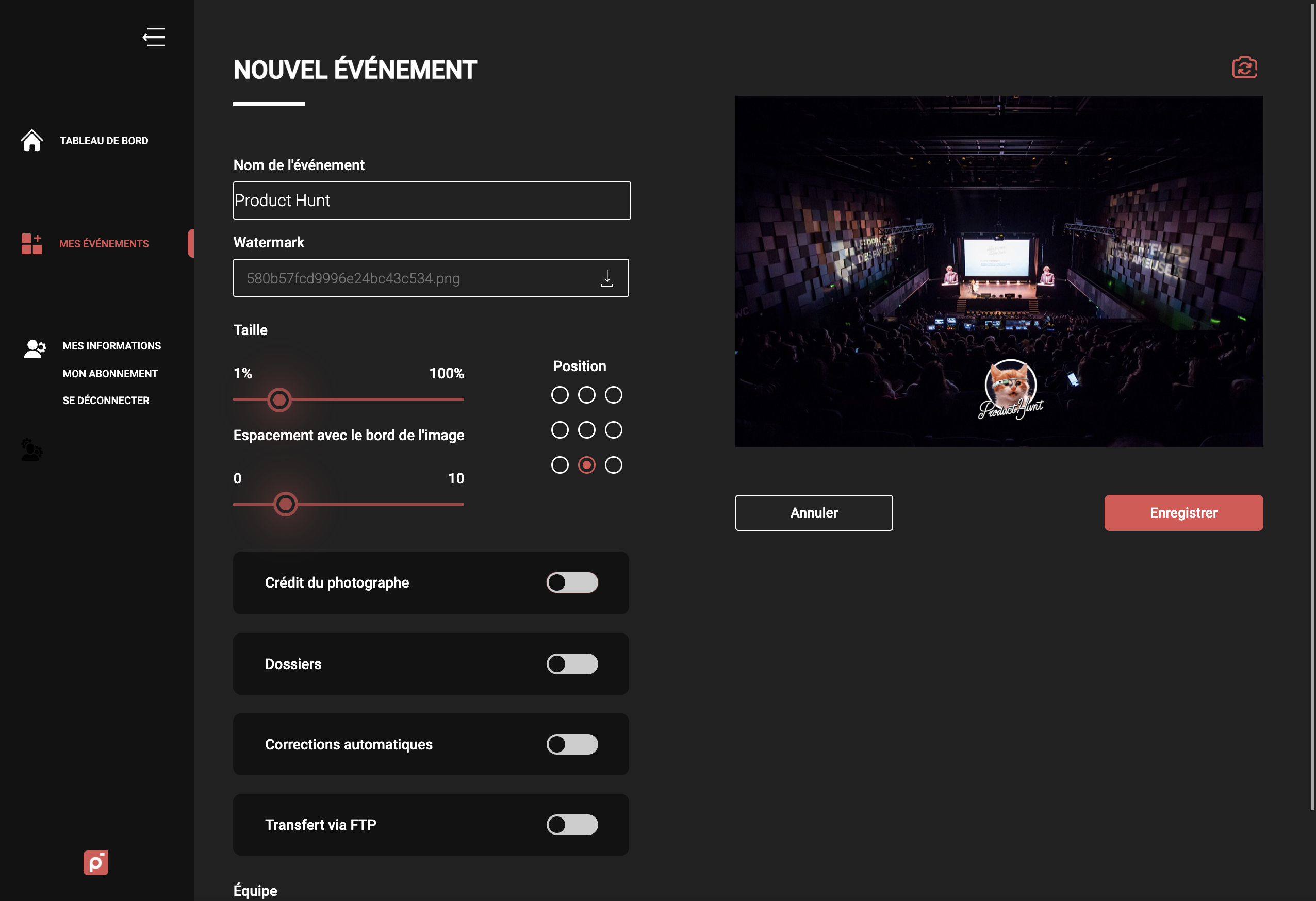Collapse the sidebar with the menu arrow icon
This screenshot has width=1316, height=901.
click(154, 37)
